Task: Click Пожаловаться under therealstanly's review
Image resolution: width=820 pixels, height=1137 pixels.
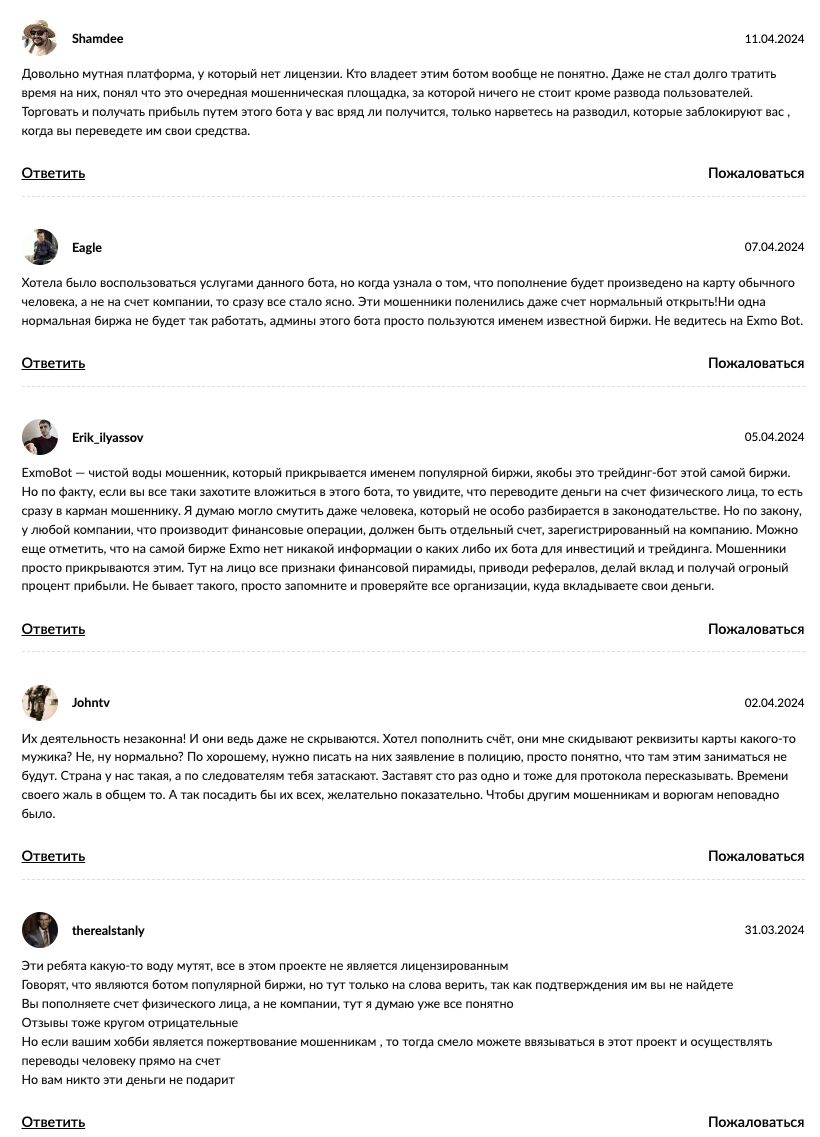Action: [755, 1122]
